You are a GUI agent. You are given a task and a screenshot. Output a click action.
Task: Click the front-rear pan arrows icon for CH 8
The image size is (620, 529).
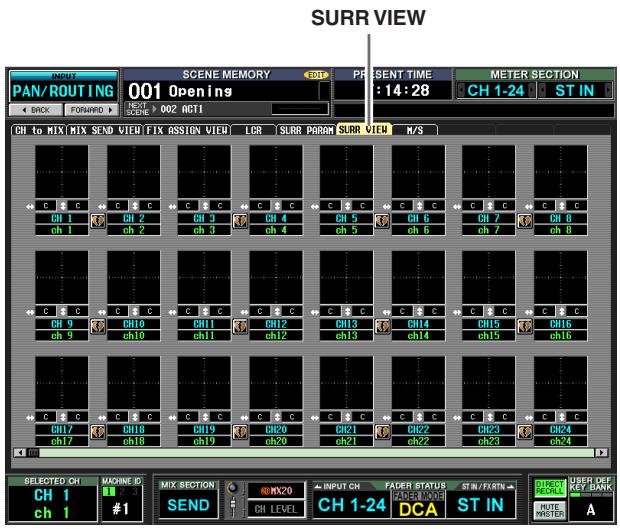[x=562, y=206]
